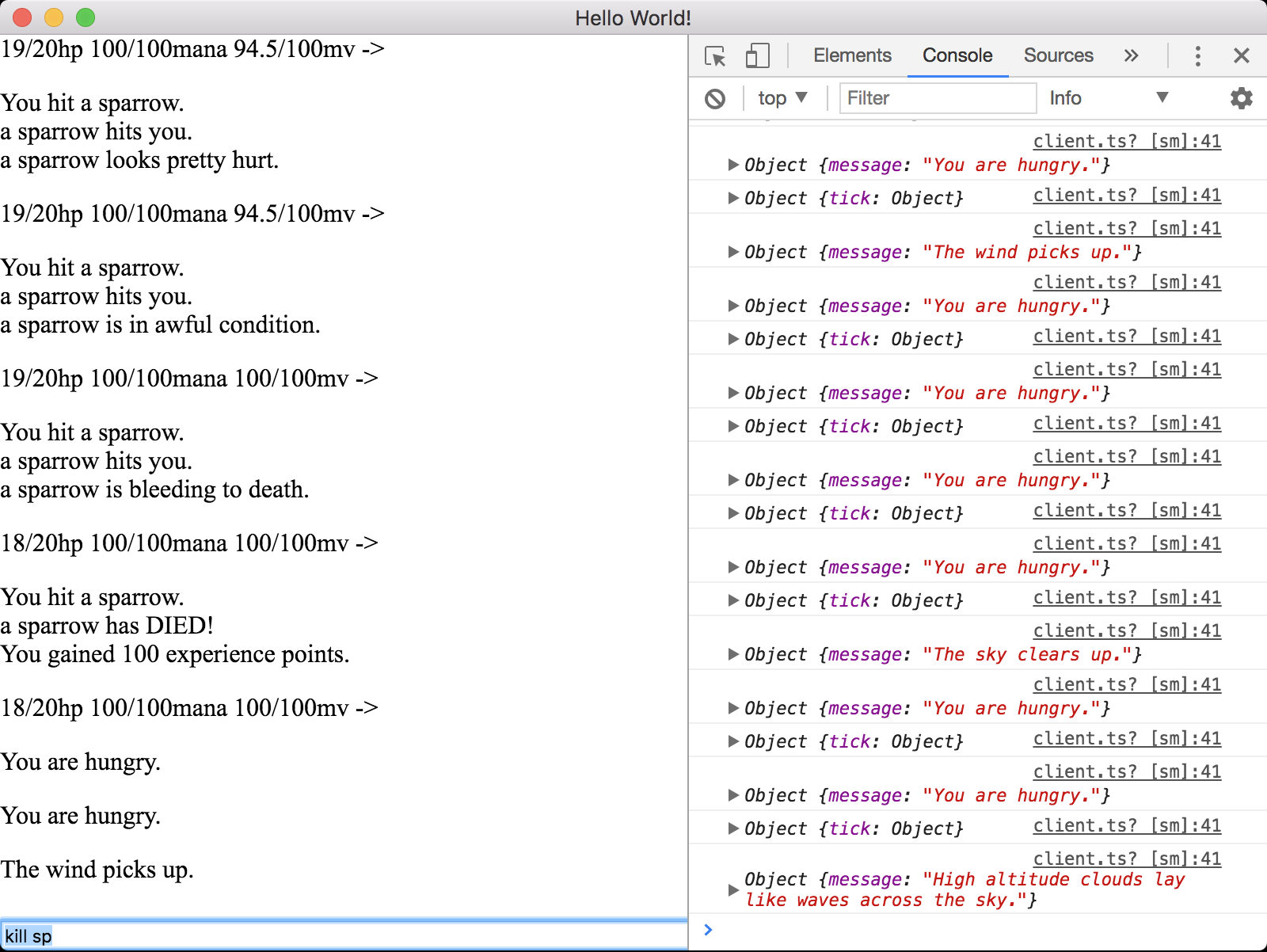Toggle the device toolbar icon
The width and height of the screenshot is (1267, 952).
pyautogui.click(x=758, y=56)
